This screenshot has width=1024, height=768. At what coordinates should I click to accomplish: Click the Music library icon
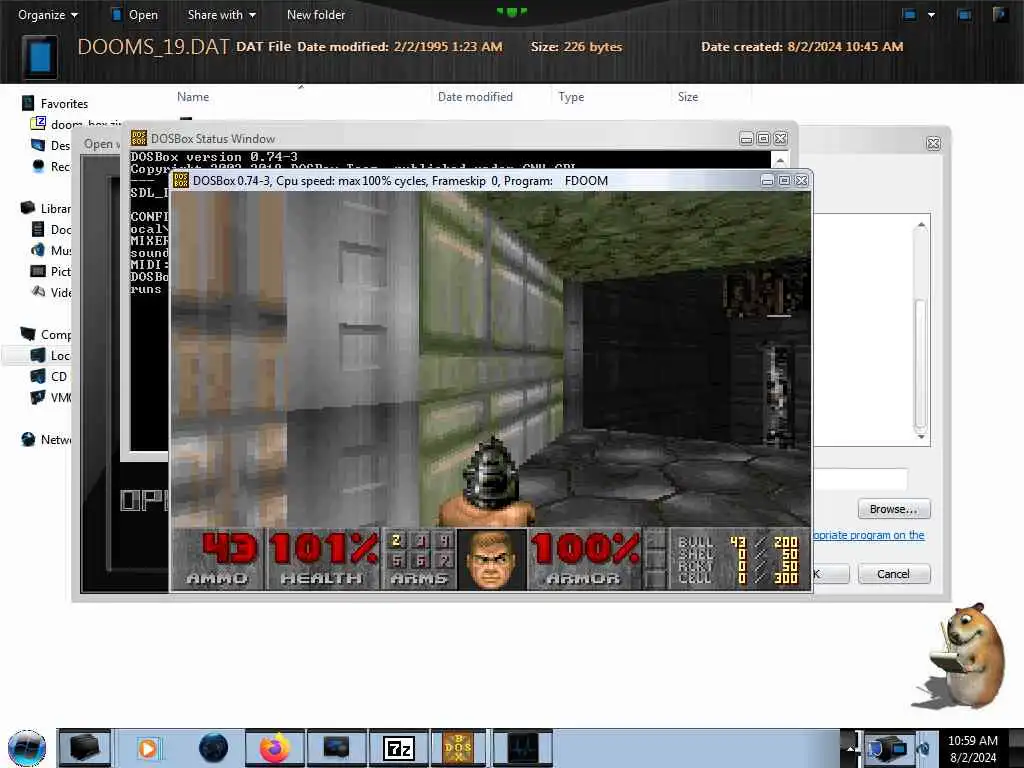point(38,250)
